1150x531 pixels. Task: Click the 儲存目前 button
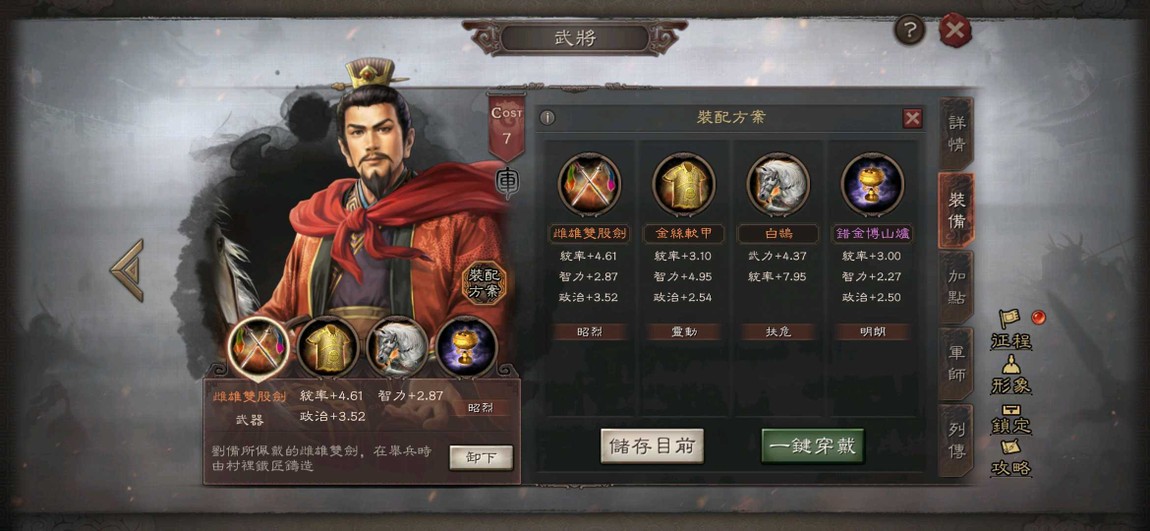(652, 446)
